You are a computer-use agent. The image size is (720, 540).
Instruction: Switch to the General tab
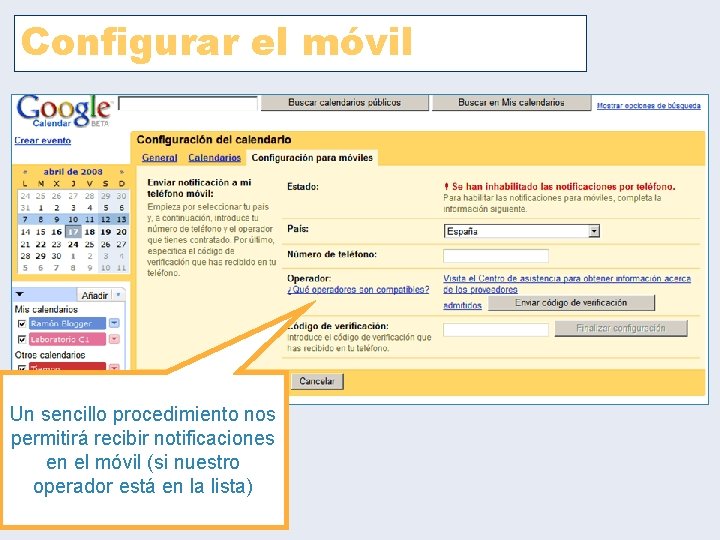pyautogui.click(x=159, y=158)
